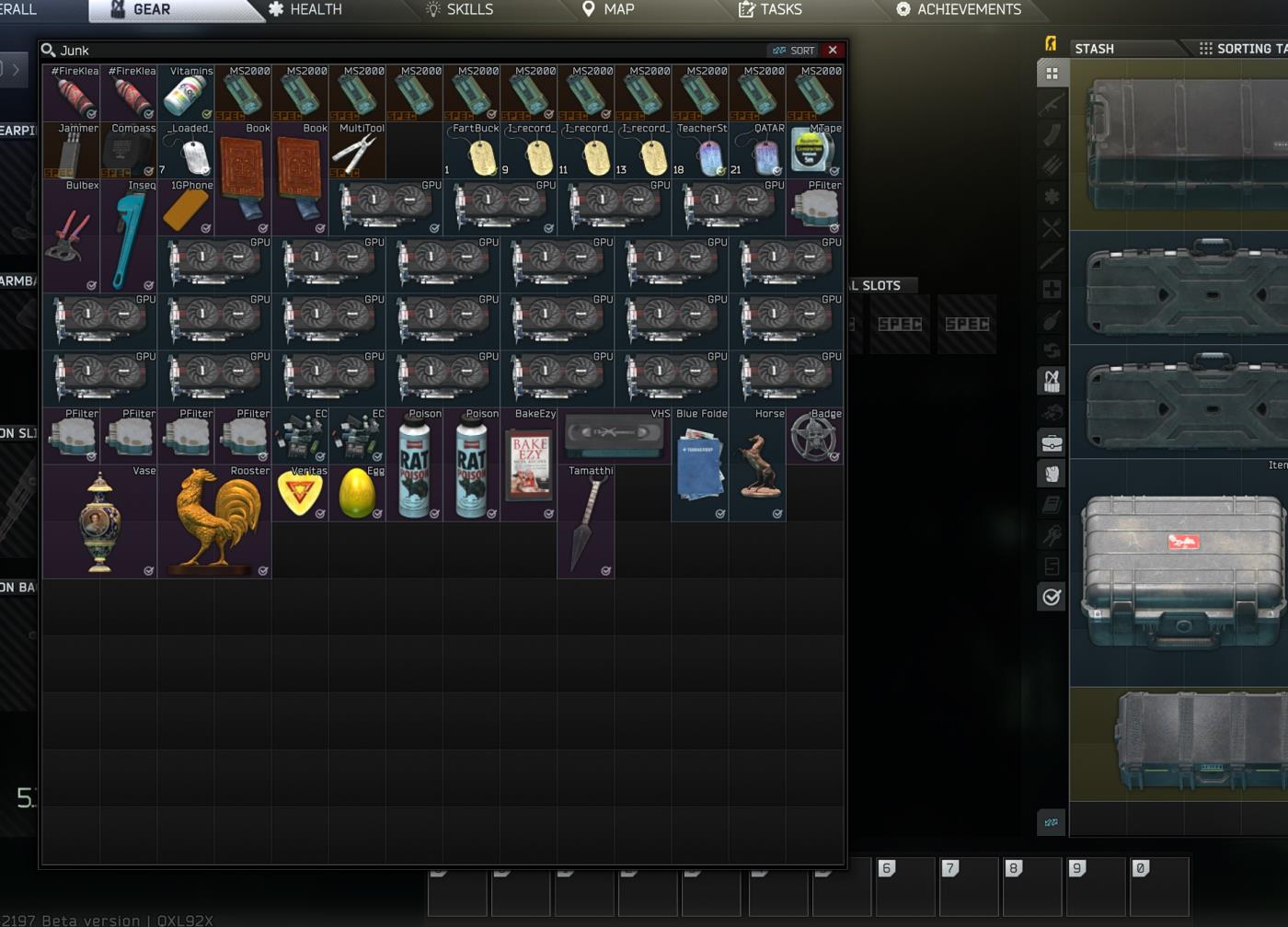Filter stash by grenades icon
Viewport: 1288px width, 927px height.
click(1052, 320)
